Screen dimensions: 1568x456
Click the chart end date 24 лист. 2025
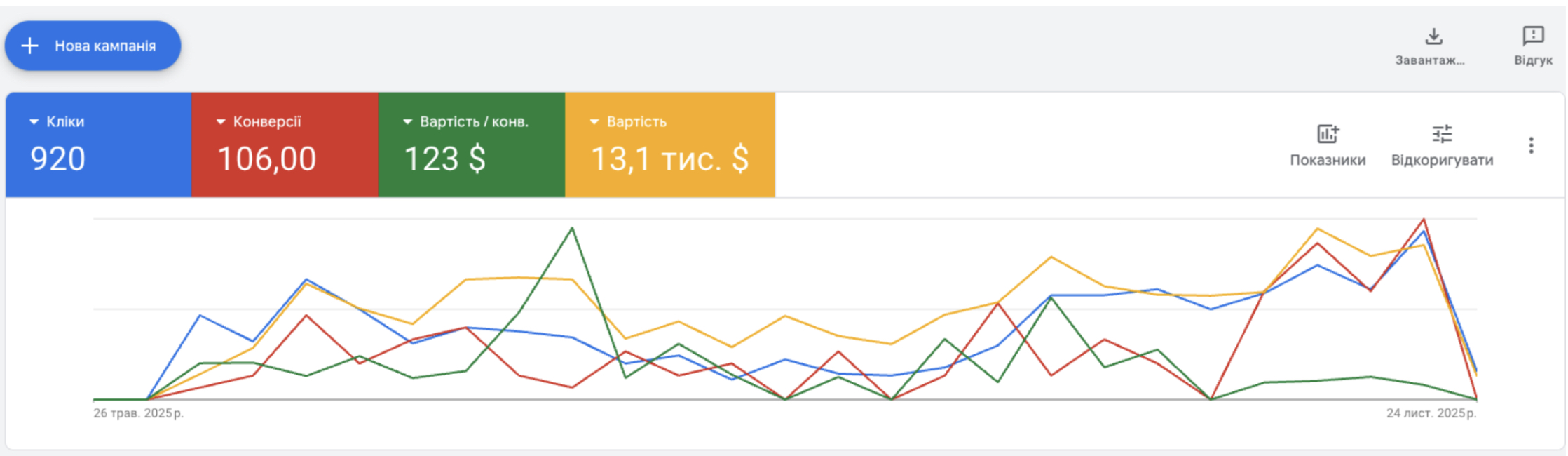click(1431, 413)
